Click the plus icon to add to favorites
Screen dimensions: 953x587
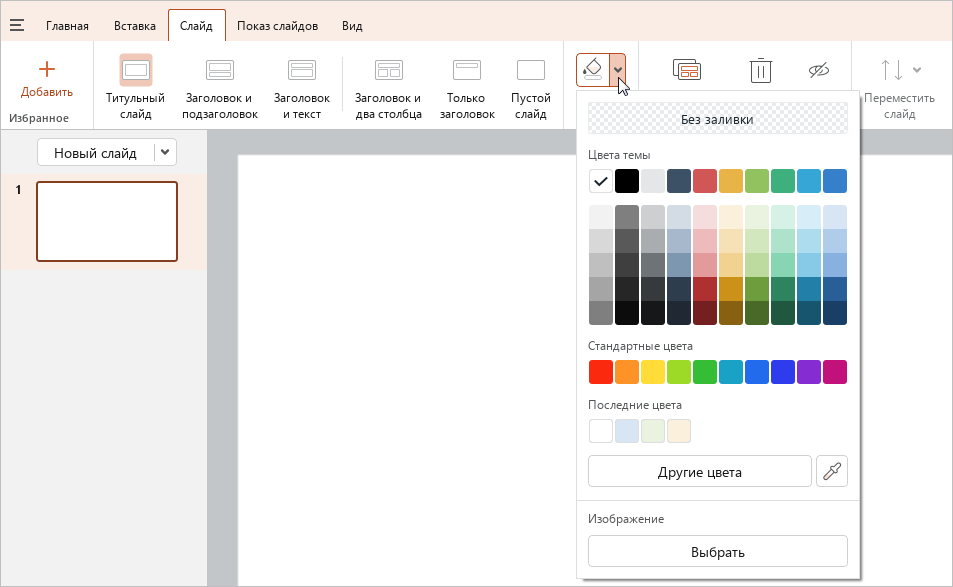click(47, 69)
